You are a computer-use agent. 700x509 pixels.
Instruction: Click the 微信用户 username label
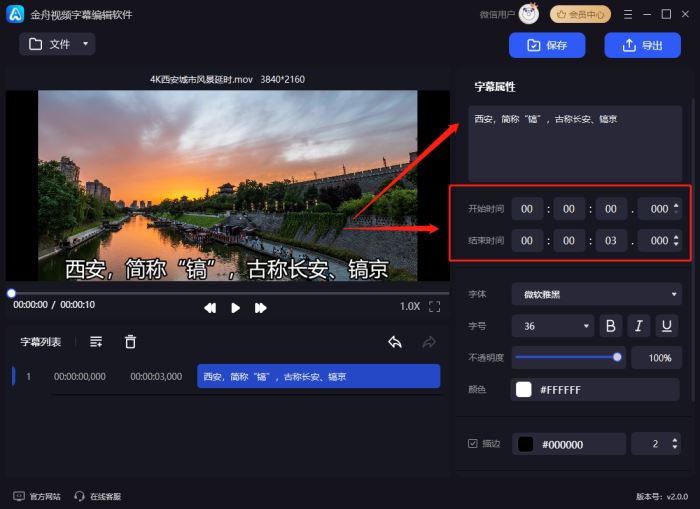497,15
